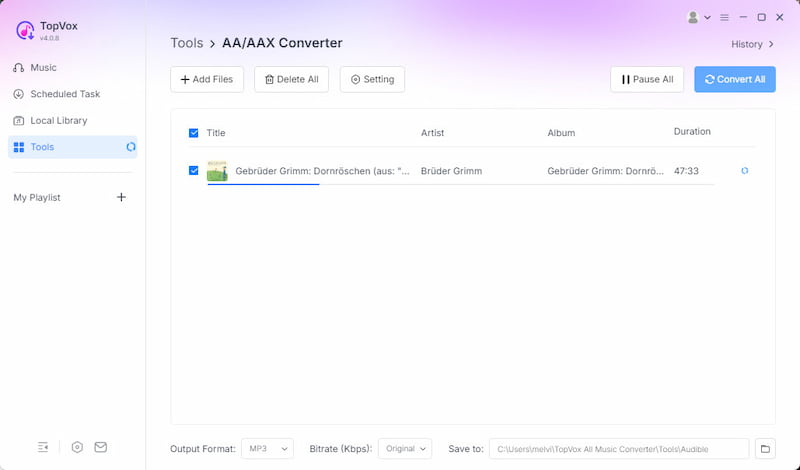
Task: Click the converting spinner icon in row
Action: pyautogui.click(x=745, y=170)
